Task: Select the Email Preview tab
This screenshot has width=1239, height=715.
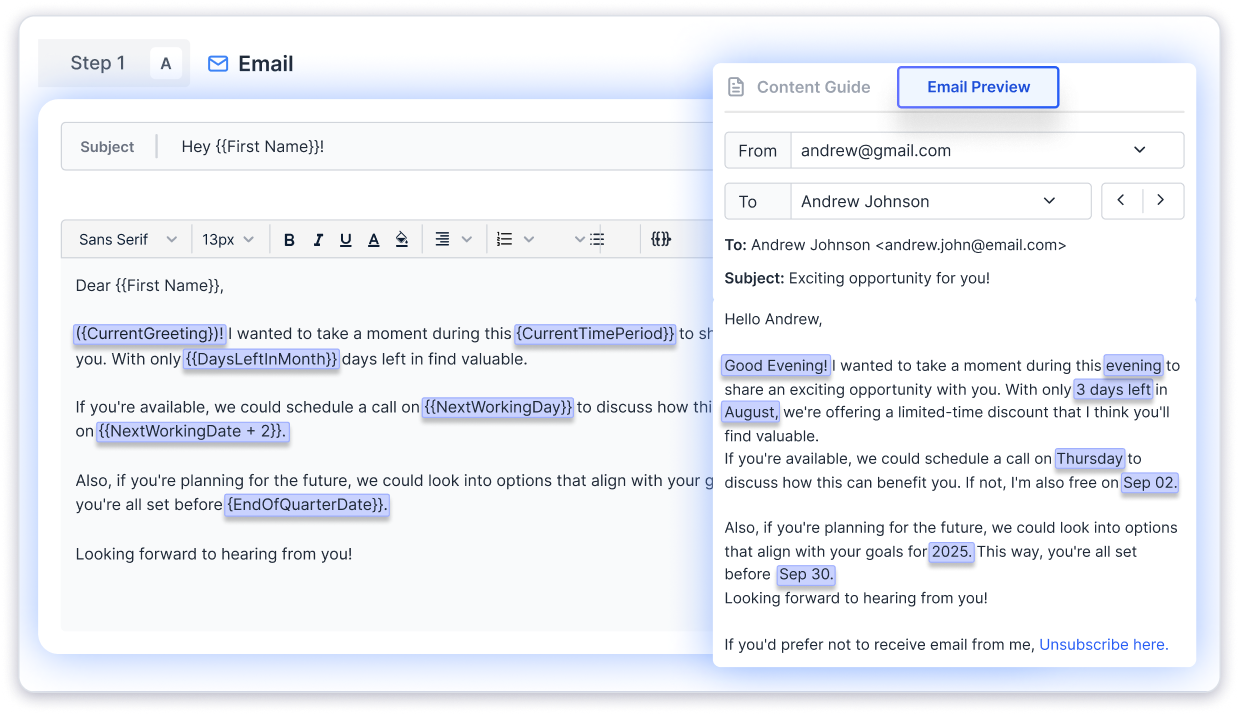Action: [978, 87]
